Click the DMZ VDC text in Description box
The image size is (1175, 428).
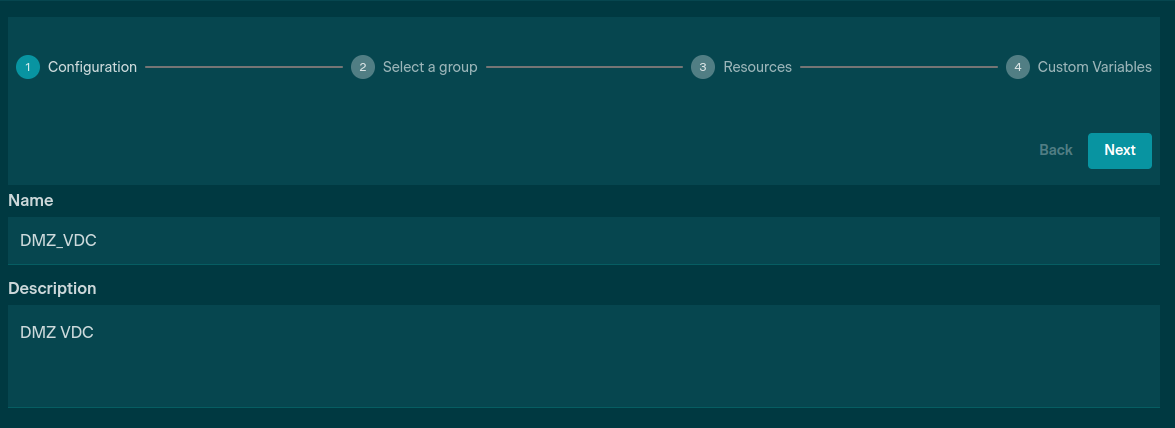57,333
